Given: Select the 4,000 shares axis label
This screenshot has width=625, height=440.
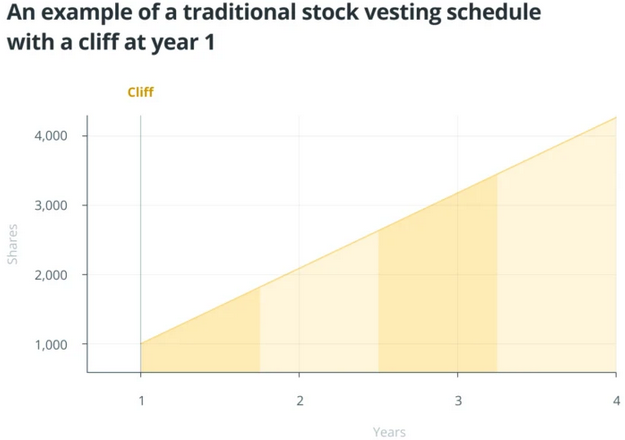Looking at the screenshot, I should 49,135.
